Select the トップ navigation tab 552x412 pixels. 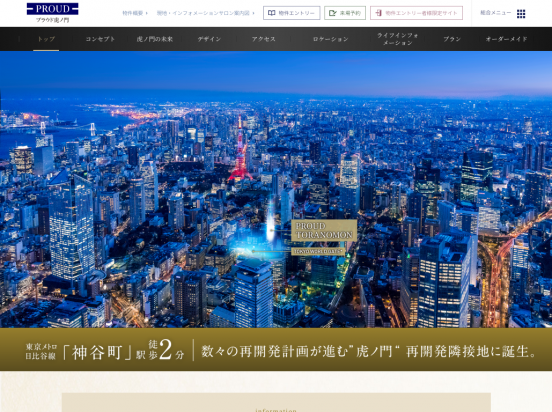46,39
